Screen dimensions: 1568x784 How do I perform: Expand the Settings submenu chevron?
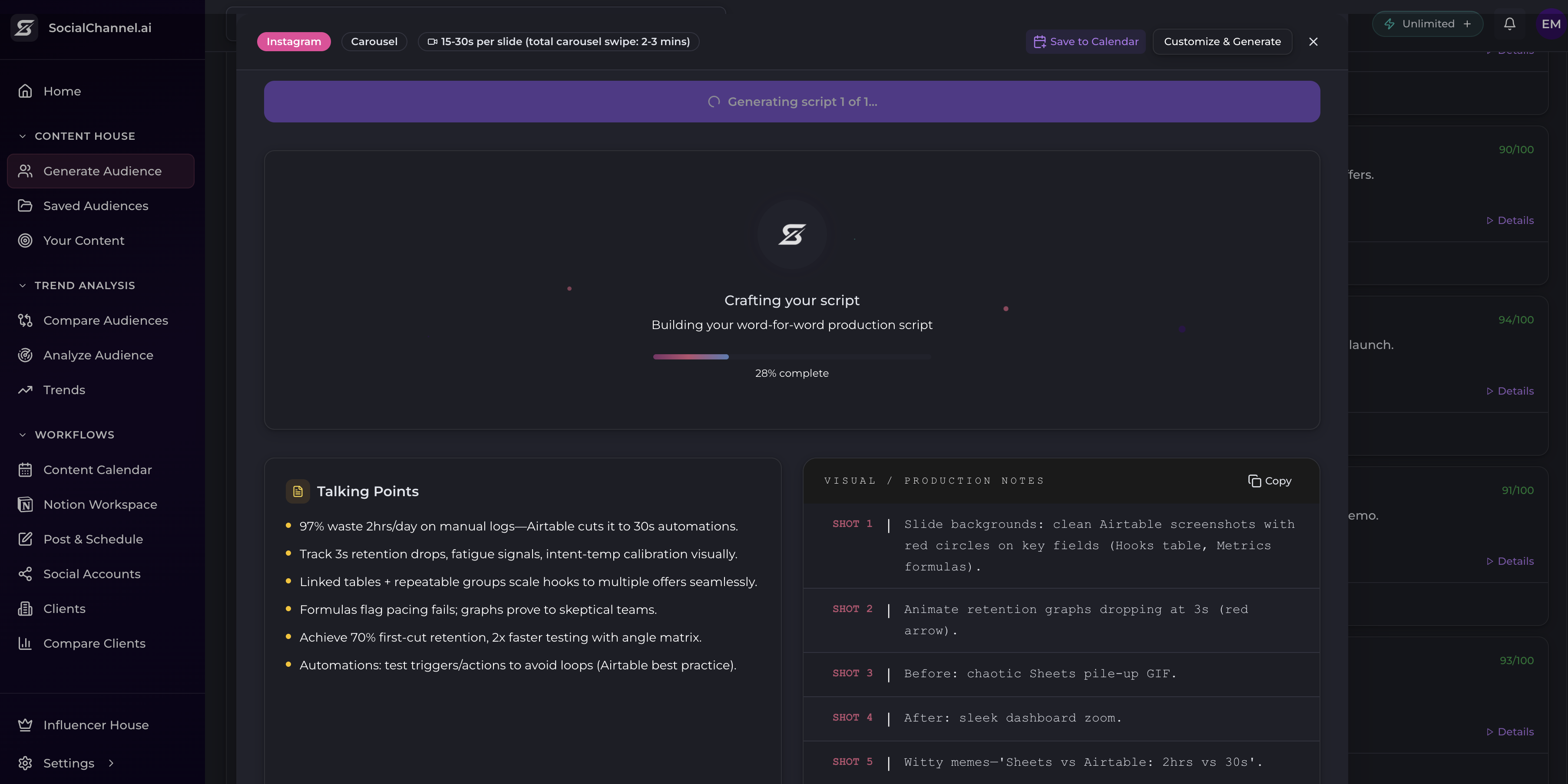pyautogui.click(x=111, y=763)
